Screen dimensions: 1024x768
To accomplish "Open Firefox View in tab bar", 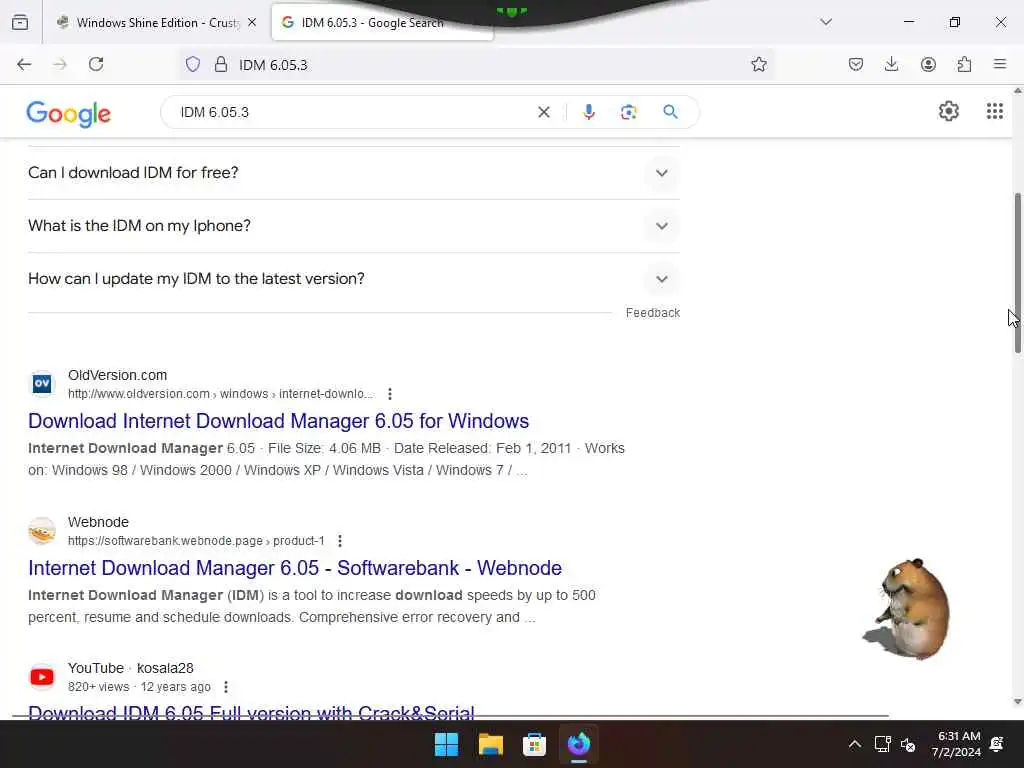I will coord(20,22).
